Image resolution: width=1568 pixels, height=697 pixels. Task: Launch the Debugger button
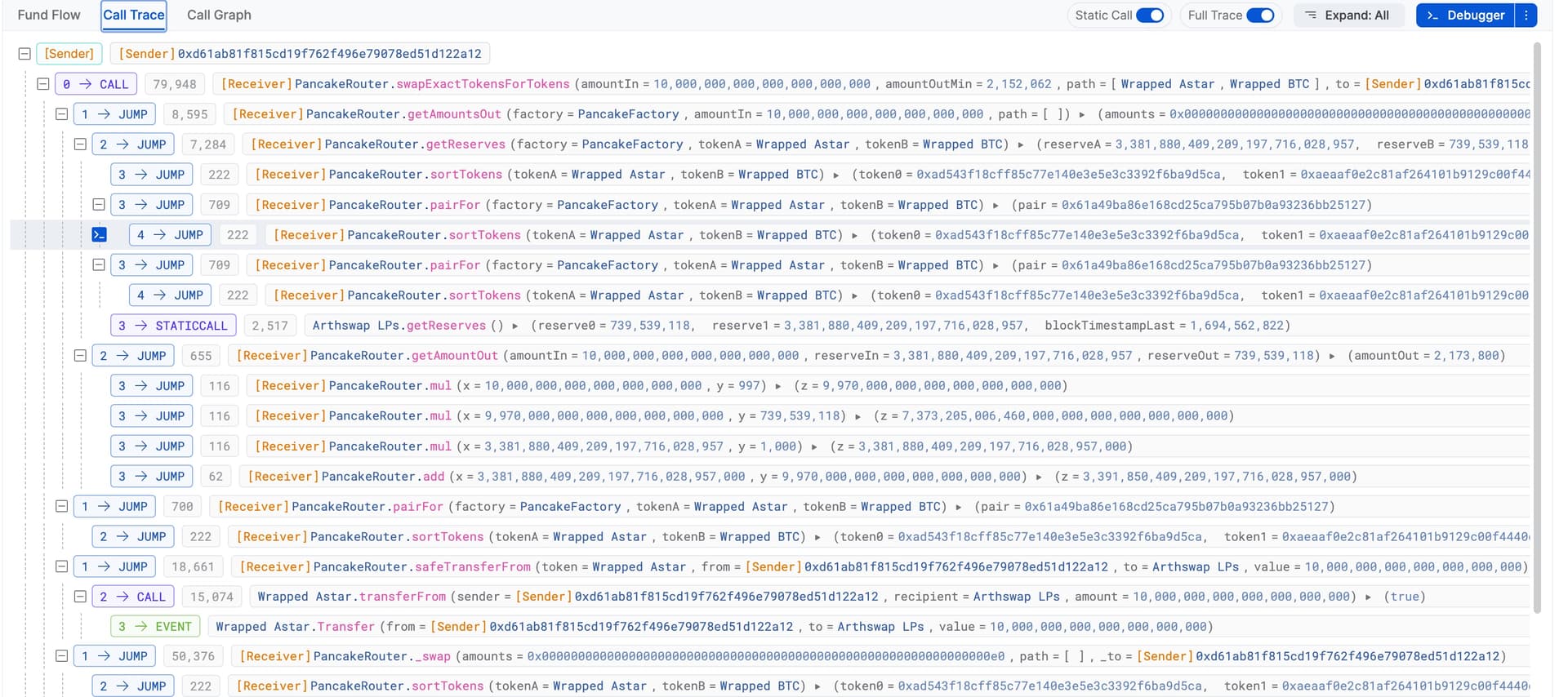[x=1465, y=16]
